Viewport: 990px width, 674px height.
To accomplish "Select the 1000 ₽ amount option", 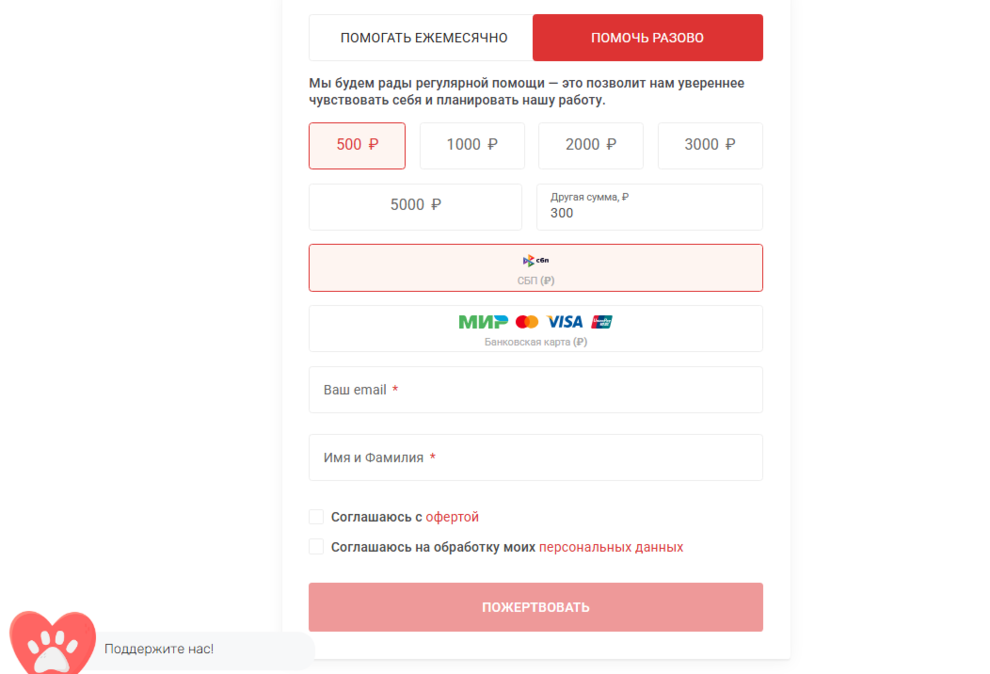I will click(472, 145).
